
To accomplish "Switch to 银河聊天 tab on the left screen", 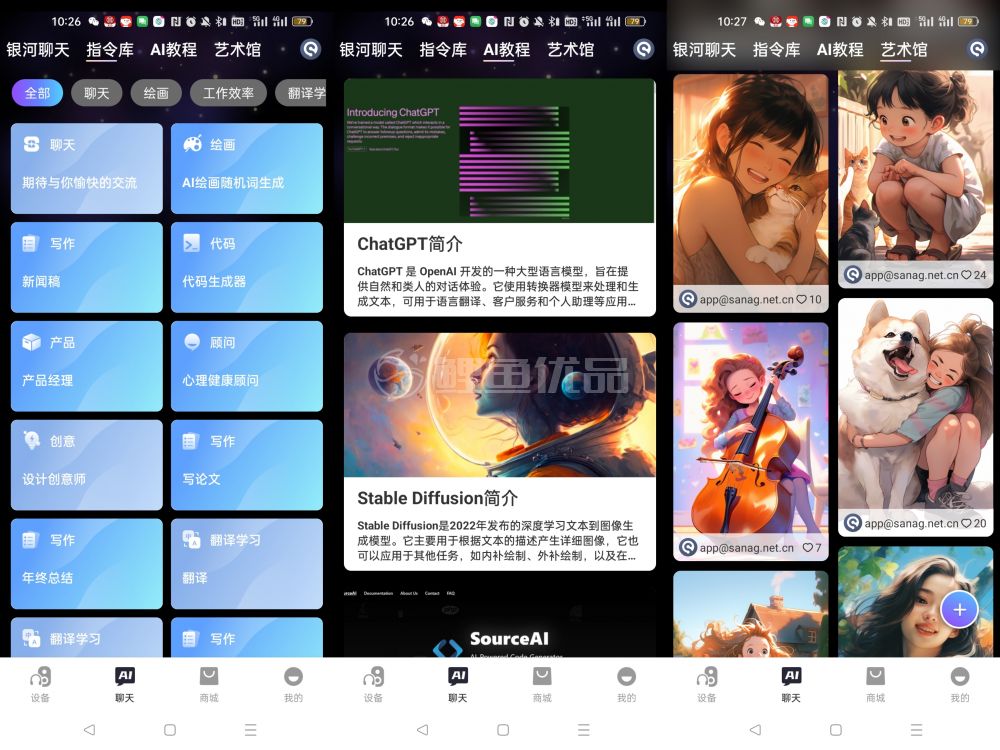I will (x=38, y=50).
